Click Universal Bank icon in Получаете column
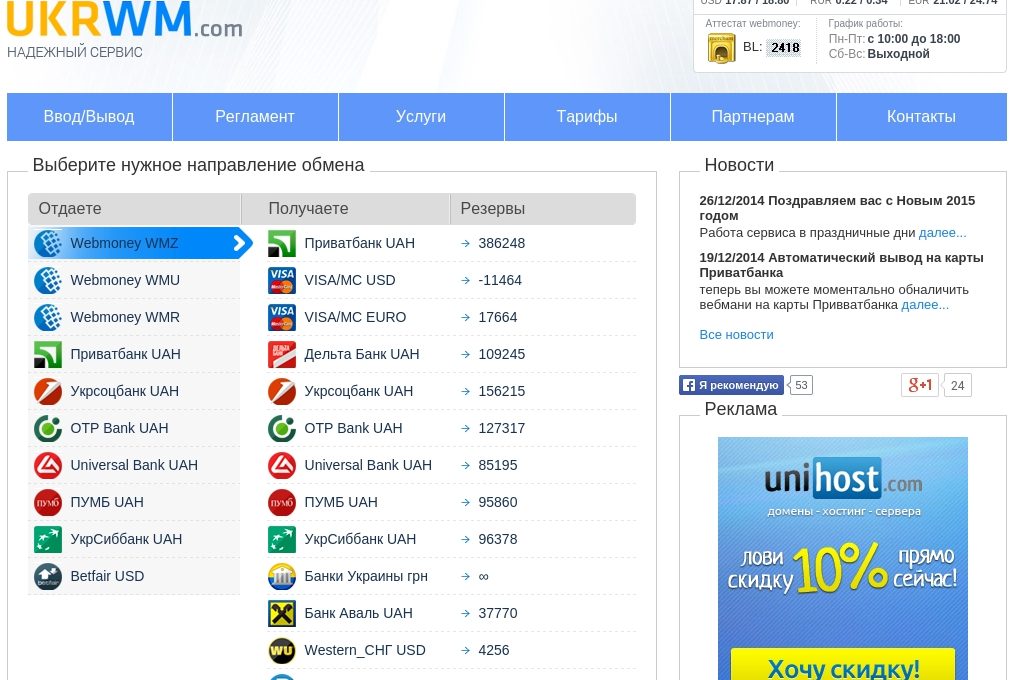This screenshot has width=1013, height=680. 282,465
